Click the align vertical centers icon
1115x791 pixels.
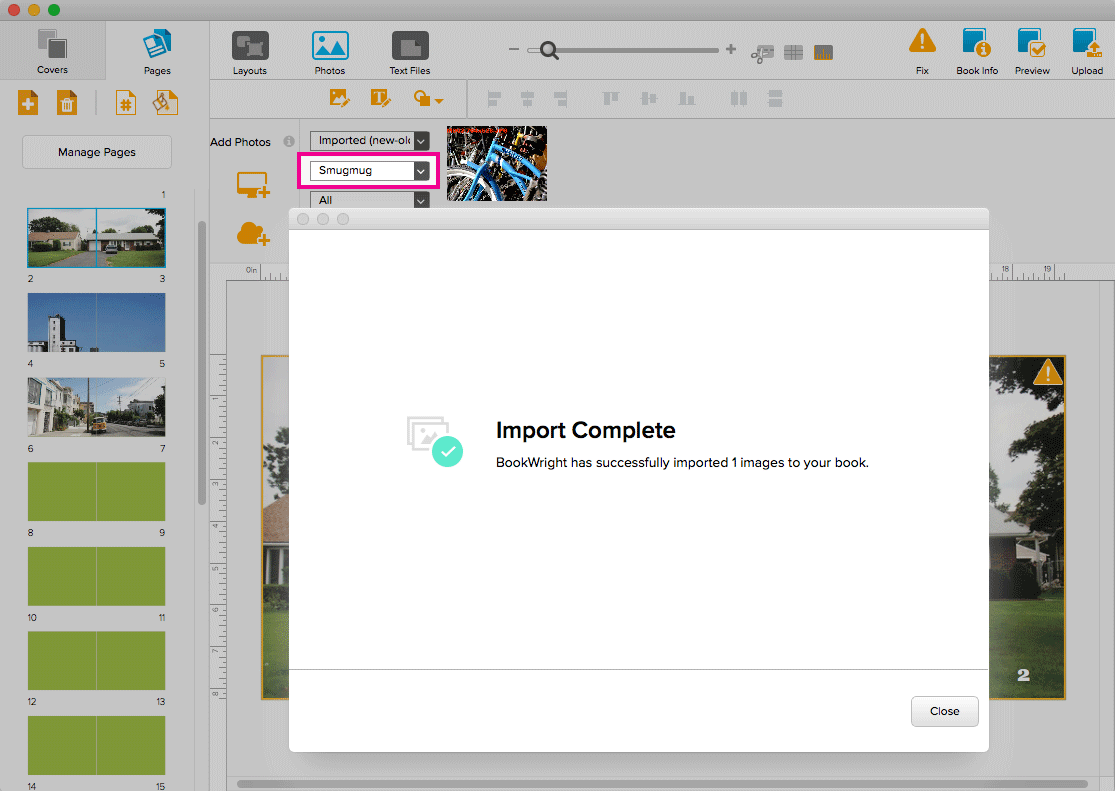[649, 98]
